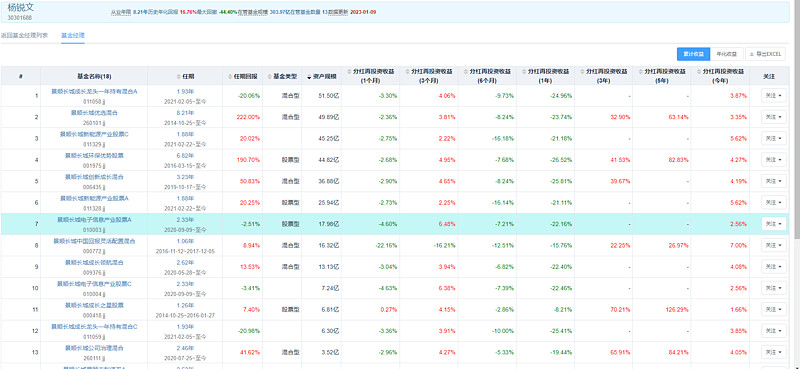Sort by 分红再投资收益 (5年) arrows icon
The image size is (800, 369).
point(640,71)
